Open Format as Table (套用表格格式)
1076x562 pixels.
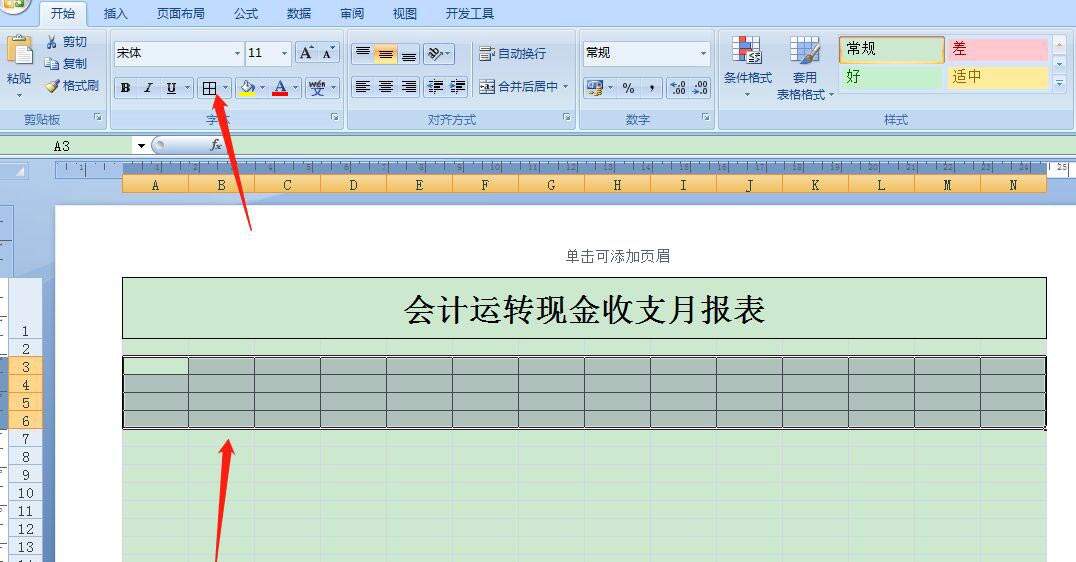pos(804,67)
